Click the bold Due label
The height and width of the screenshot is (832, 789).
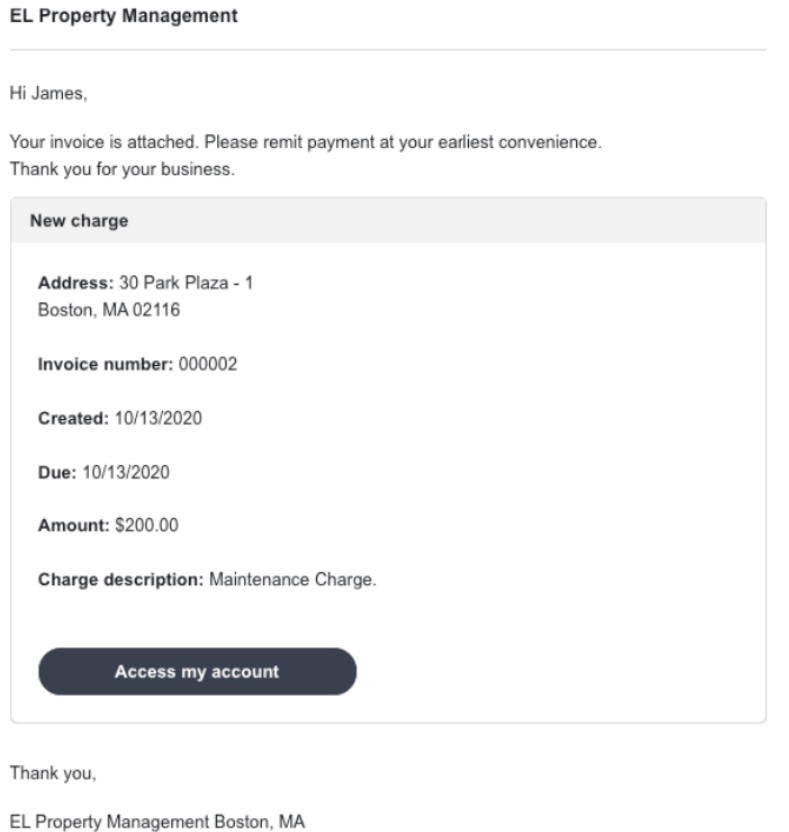(x=57, y=473)
